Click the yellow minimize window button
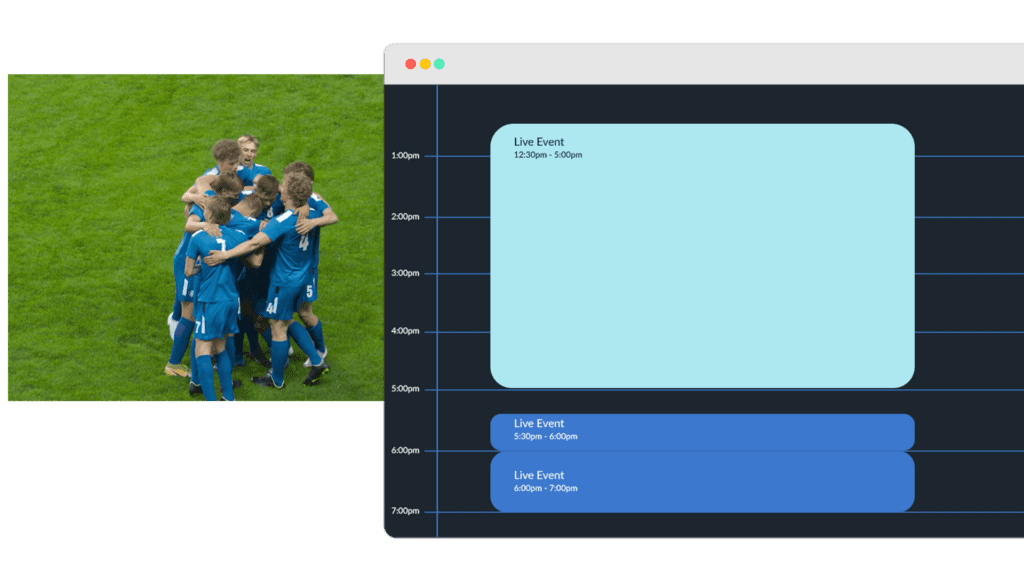 [x=425, y=64]
